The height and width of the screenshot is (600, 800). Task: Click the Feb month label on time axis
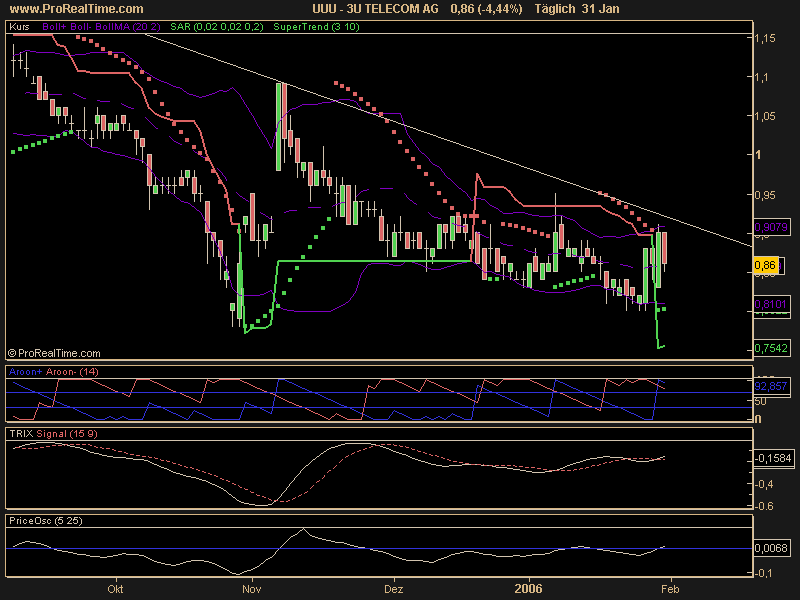tap(670, 589)
